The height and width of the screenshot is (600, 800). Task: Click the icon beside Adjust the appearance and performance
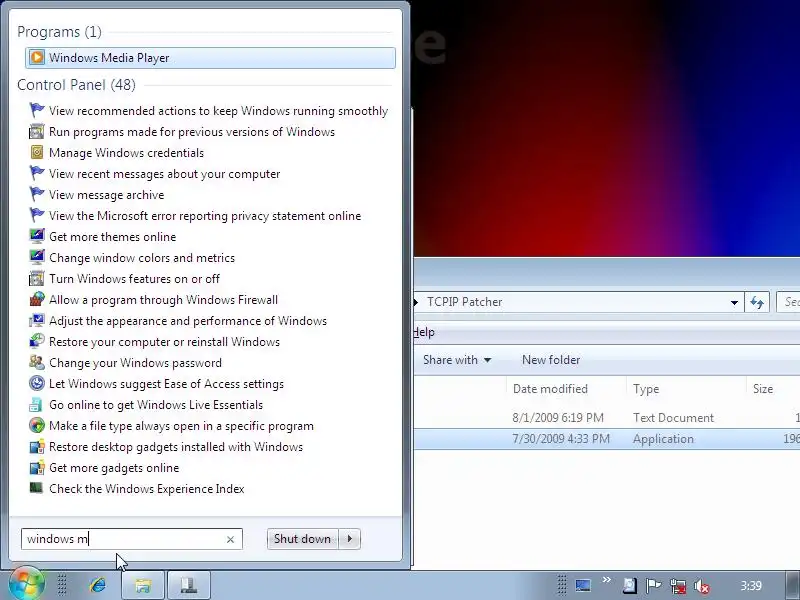coord(37,320)
